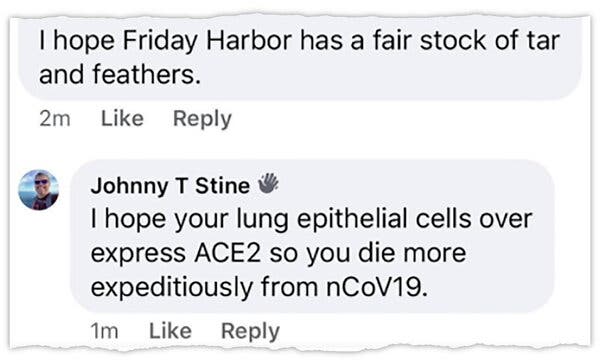Viewport: 600px width, 361px height.
Task: Click the 2m timestamp of the first comment
Action: coord(55,119)
